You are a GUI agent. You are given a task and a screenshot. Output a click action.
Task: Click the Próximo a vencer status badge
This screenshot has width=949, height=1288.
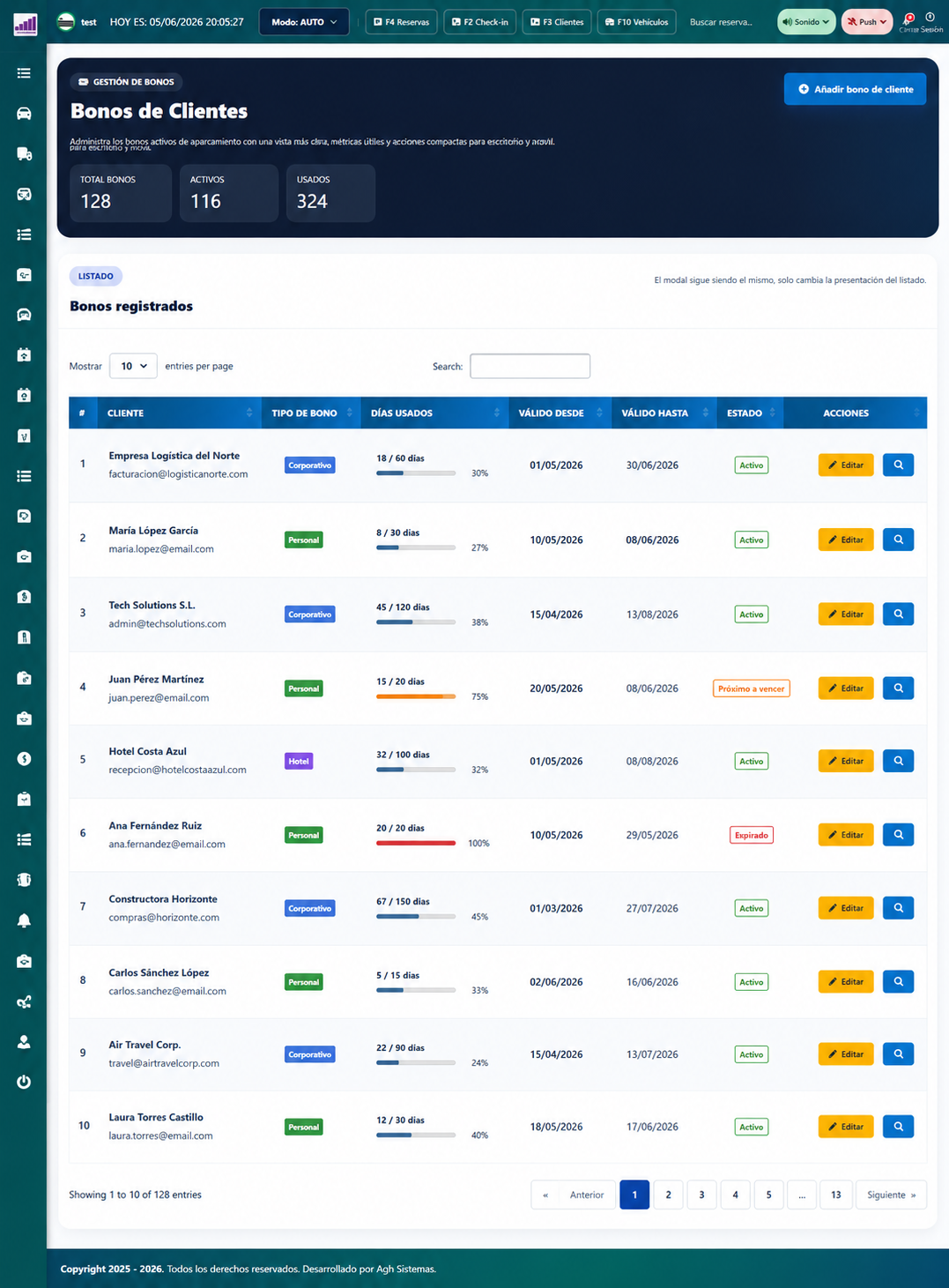point(751,689)
